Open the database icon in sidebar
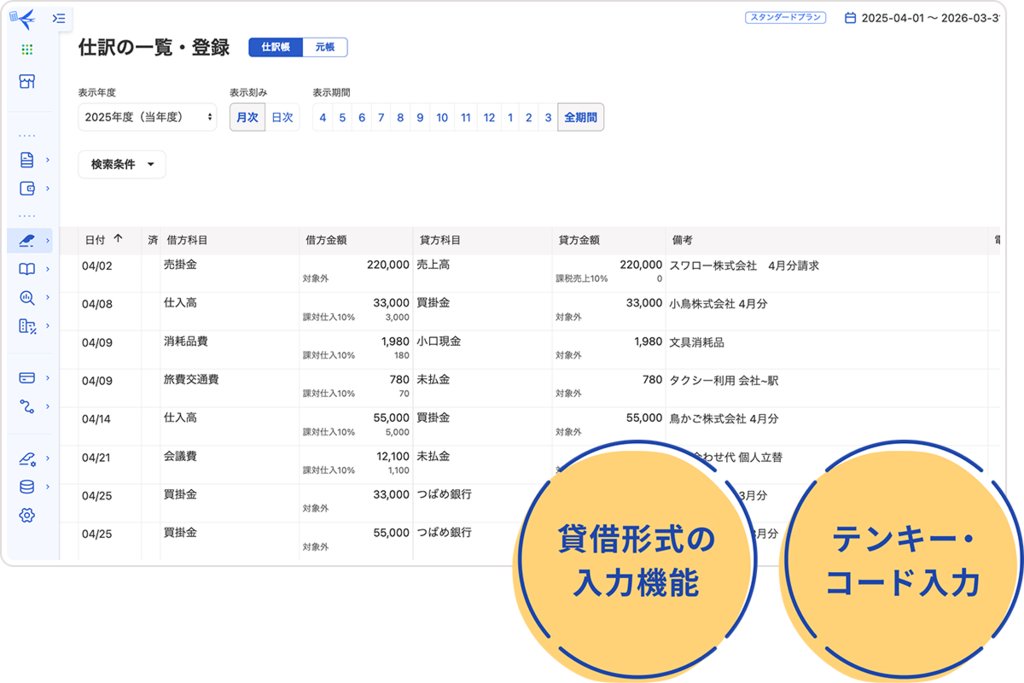1024x683 pixels. tap(27, 487)
